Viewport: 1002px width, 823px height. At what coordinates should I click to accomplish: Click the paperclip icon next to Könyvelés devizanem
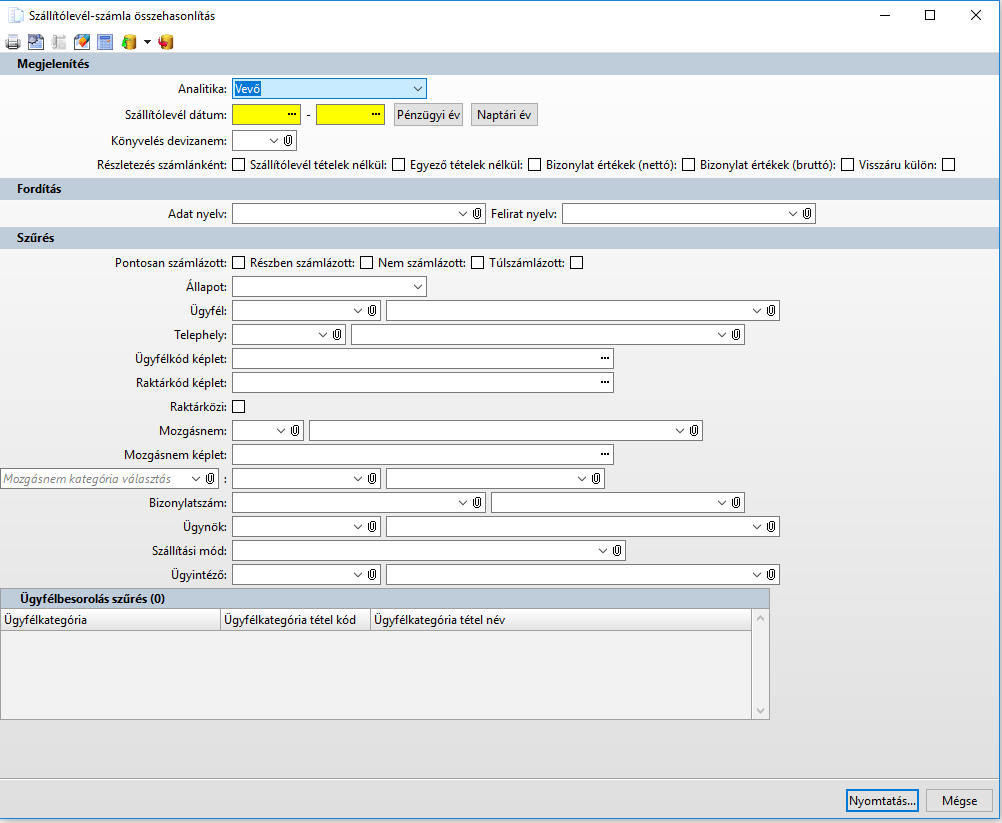(288, 141)
